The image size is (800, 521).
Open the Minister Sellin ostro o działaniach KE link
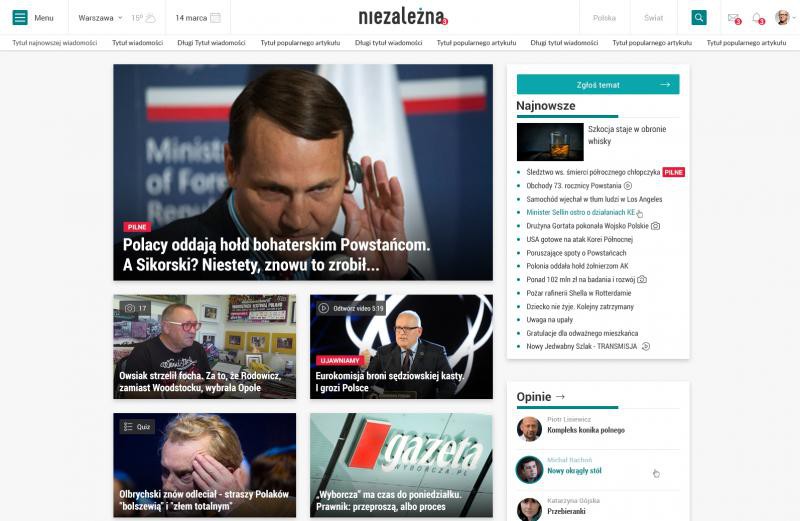(x=581, y=212)
